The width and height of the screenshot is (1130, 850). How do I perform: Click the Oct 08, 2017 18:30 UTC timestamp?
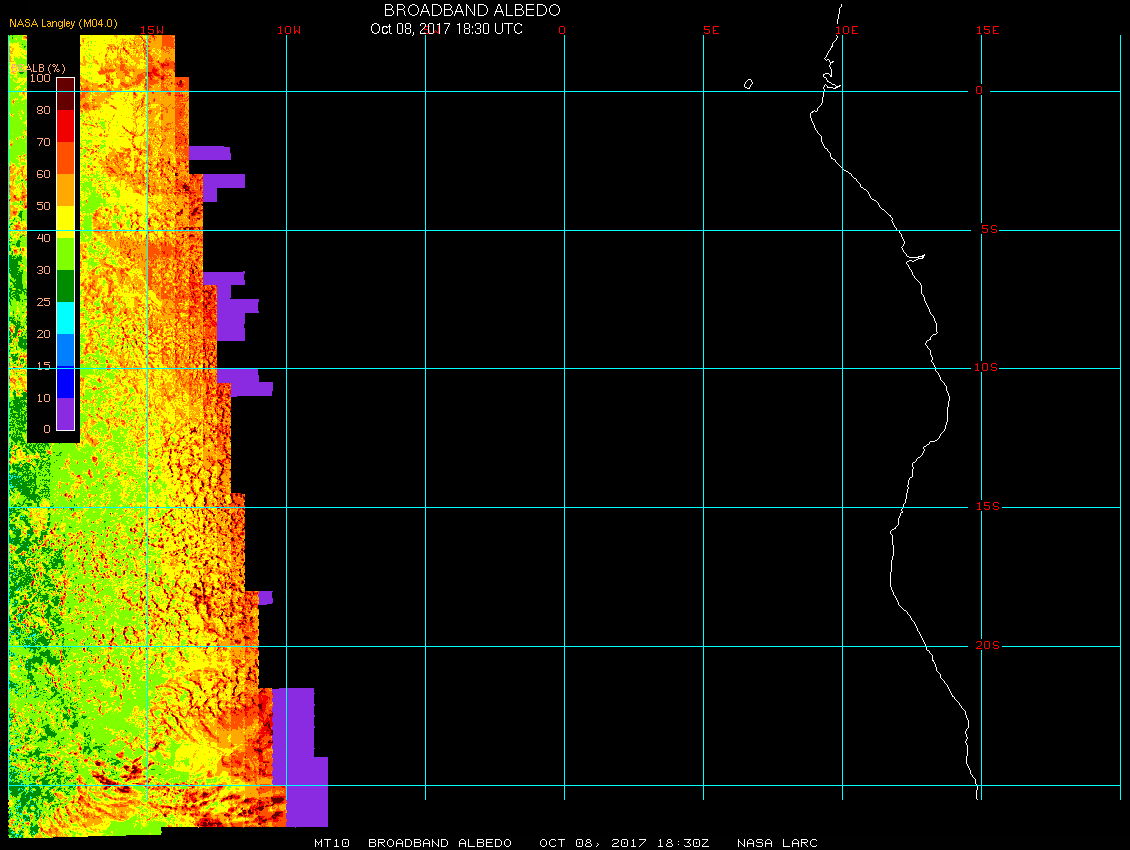pos(446,29)
